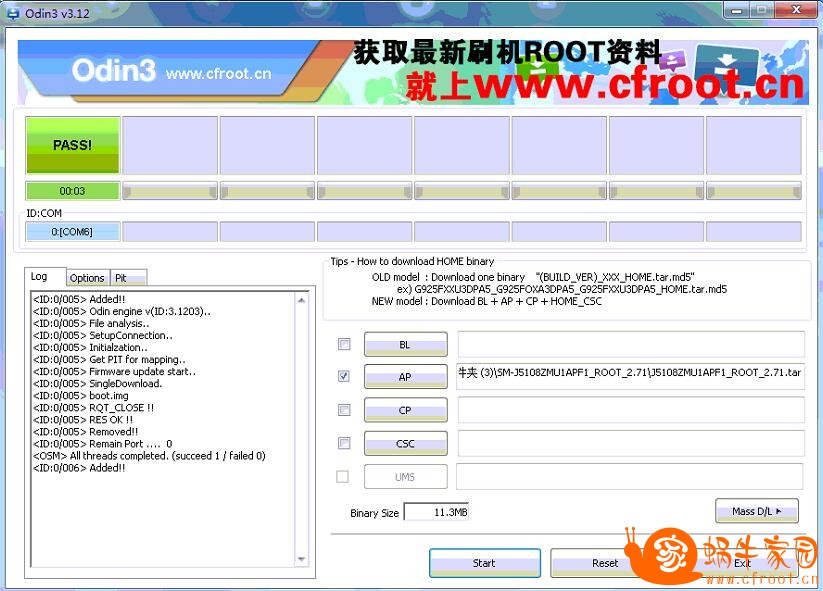Select the log line 'RES OK !!'
This screenshot has width=823, height=591.
point(83,420)
